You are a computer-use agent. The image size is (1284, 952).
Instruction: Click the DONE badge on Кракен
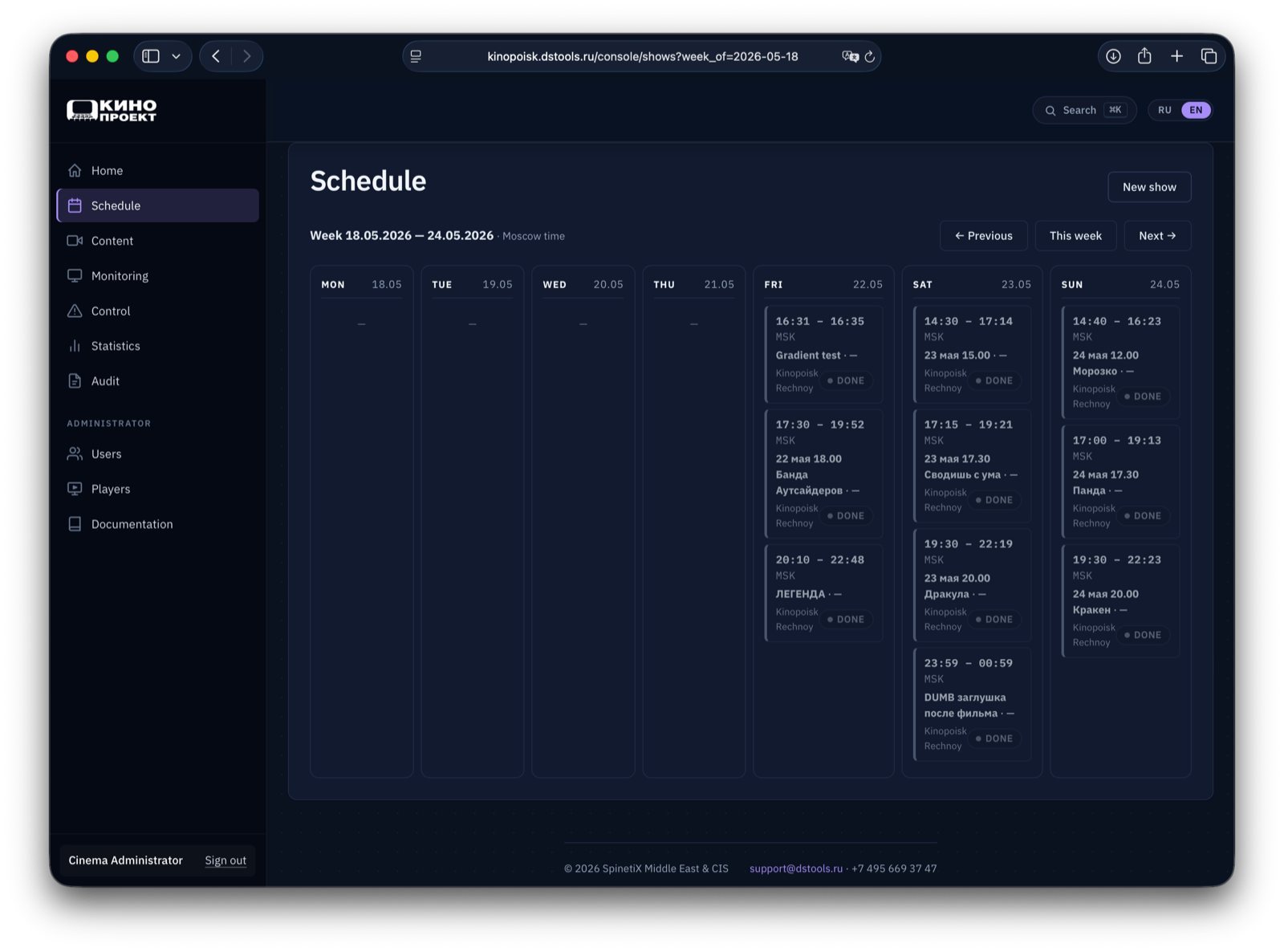(1143, 635)
